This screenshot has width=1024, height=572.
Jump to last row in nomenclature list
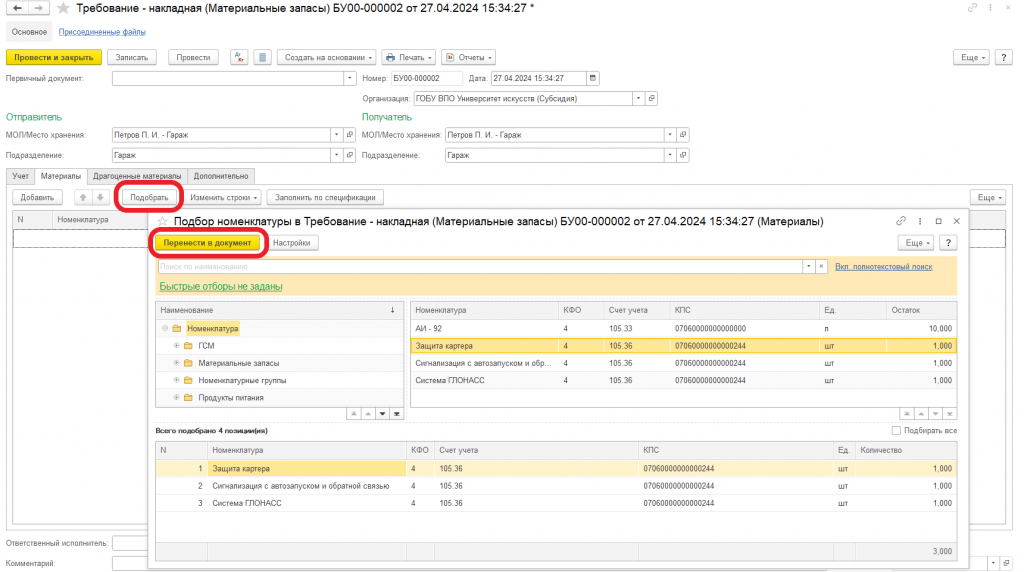(x=950, y=414)
